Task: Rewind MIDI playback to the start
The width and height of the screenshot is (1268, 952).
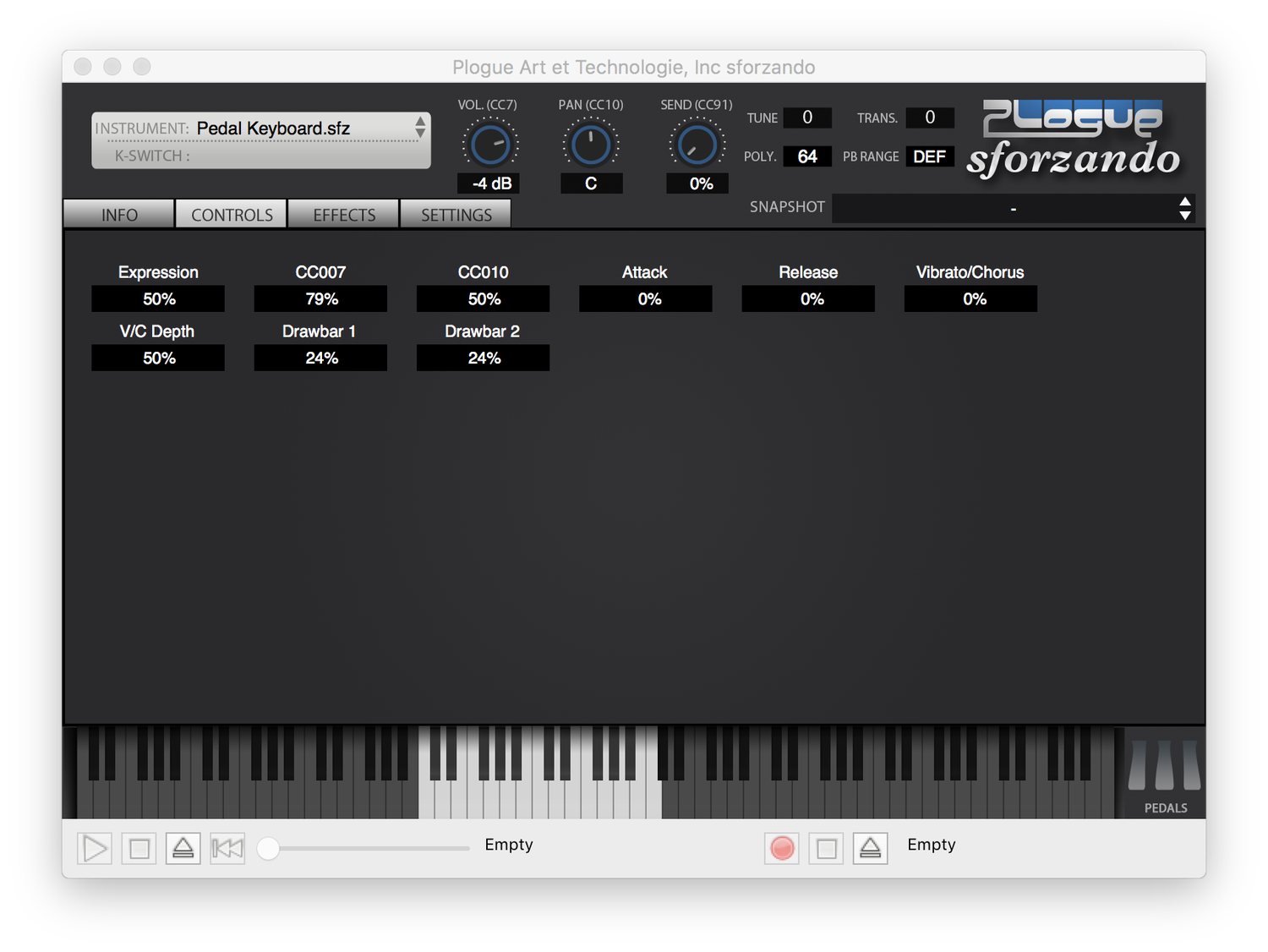Action: [x=227, y=848]
